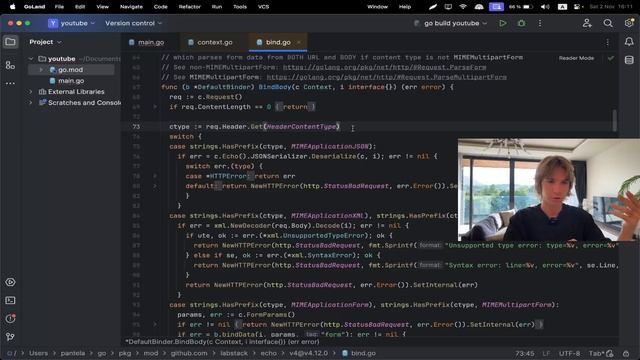
Task: Click the inspections checkmark widget
Action: [x=611, y=58]
